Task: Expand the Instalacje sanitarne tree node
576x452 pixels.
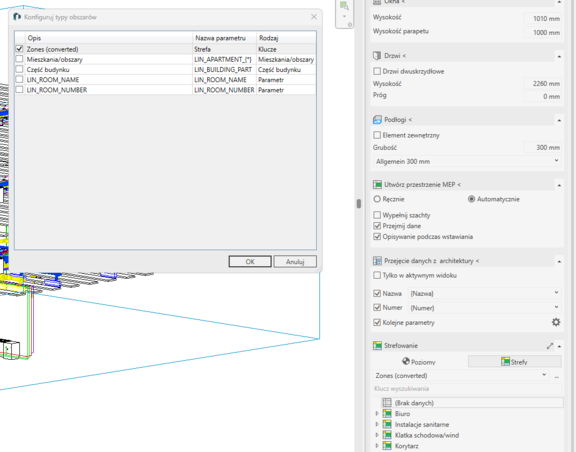Action: click(377, 424)
